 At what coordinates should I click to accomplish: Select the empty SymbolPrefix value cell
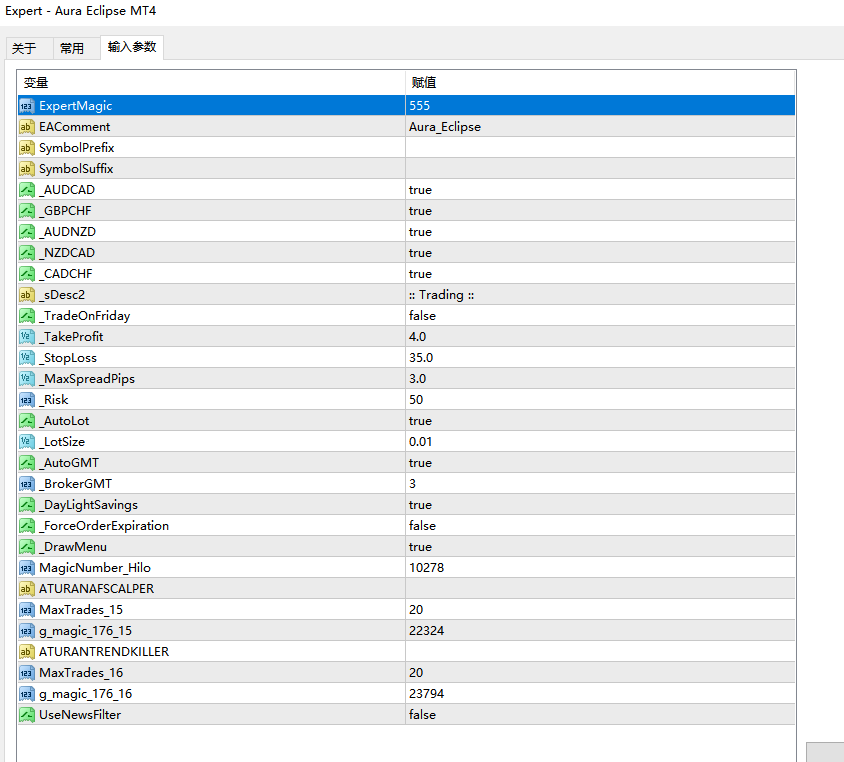coord(600,148)
